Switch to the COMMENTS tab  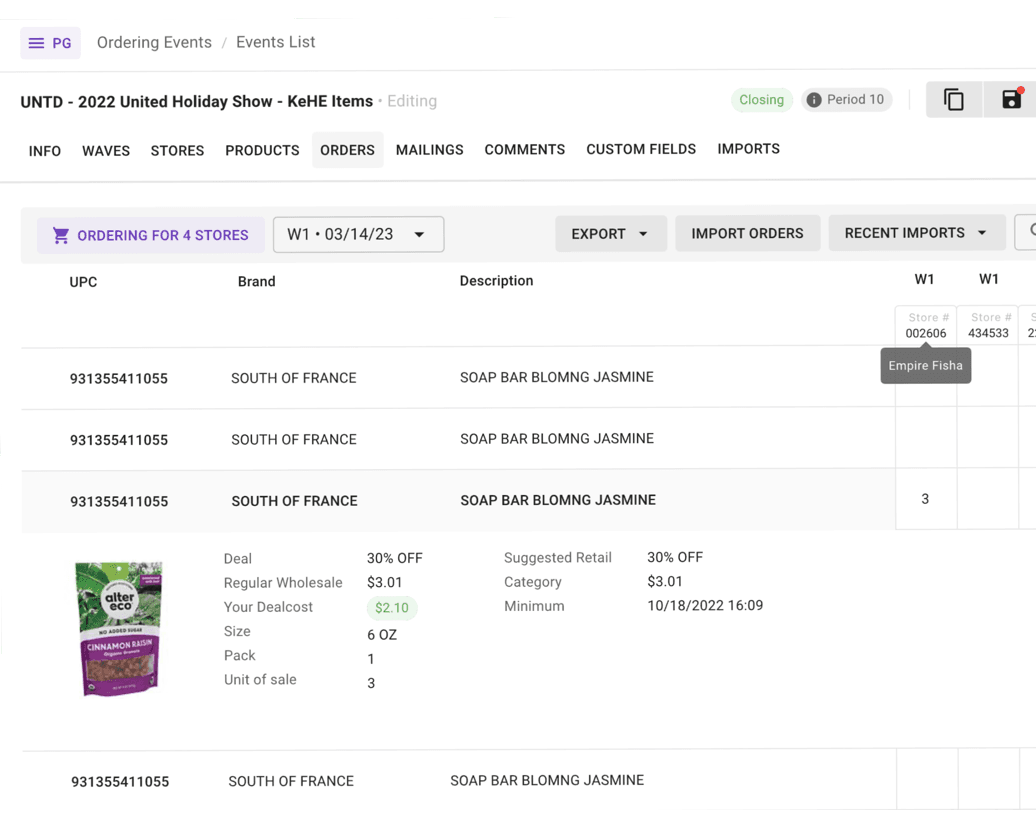pos(525,149)
